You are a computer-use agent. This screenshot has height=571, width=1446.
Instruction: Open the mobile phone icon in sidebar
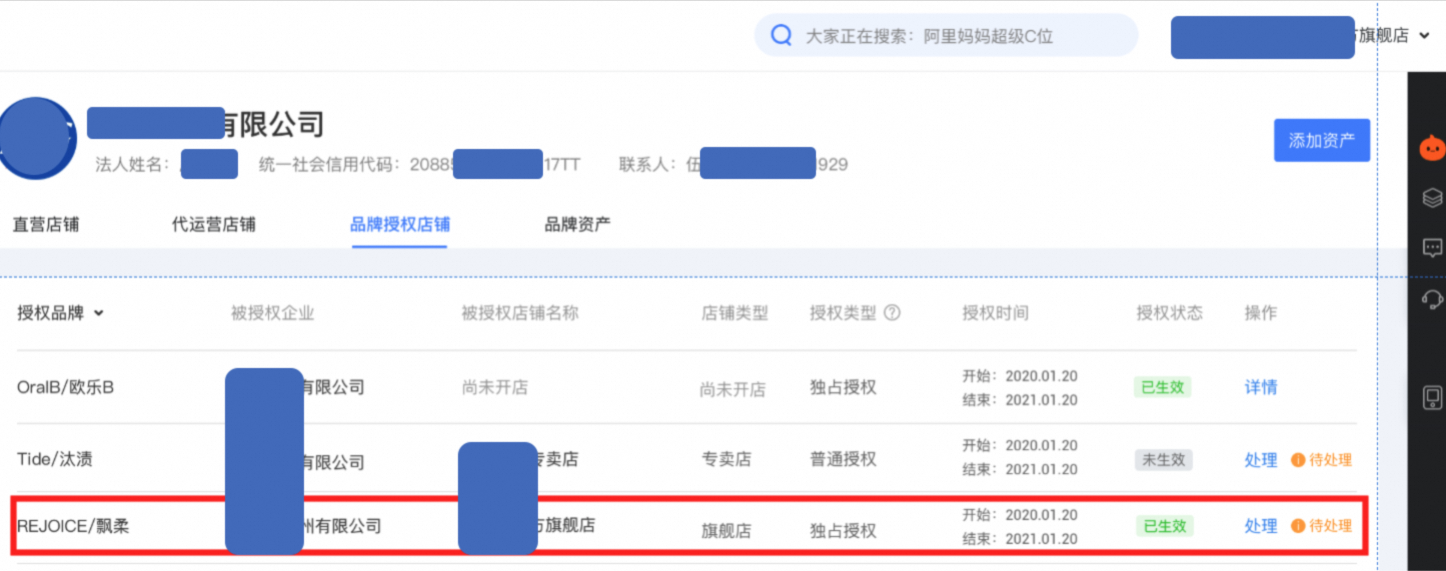click(x=1432, y=397)
